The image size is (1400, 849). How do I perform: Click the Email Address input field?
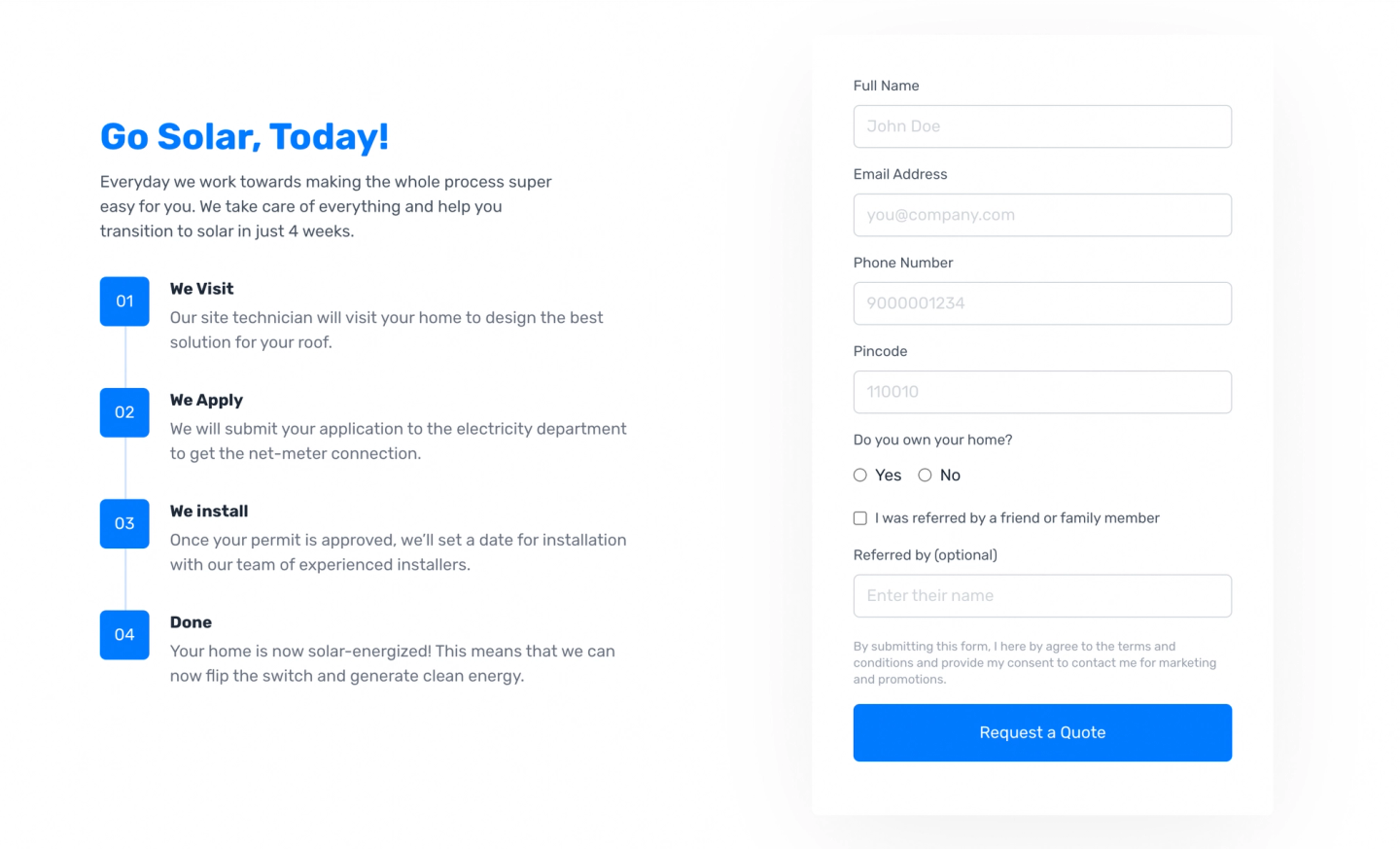tap(1042, 215)
